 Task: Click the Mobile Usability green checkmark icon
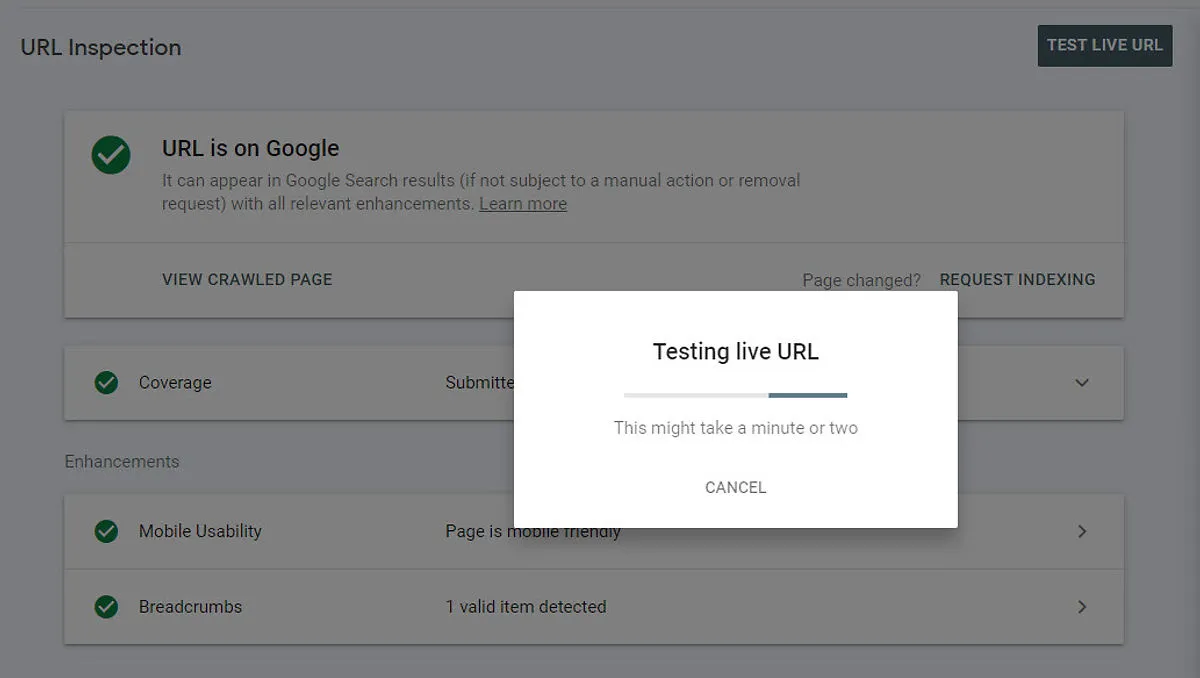coord(106,531)
